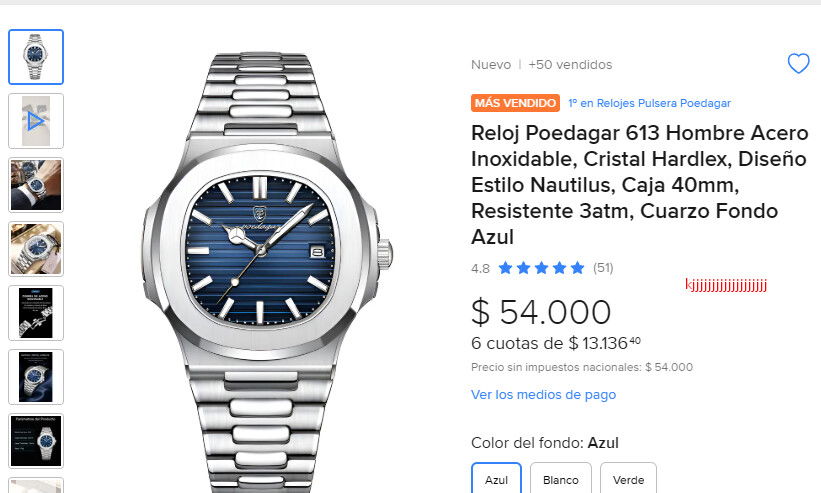The height and width of the screenshot is (493, 821).
Task: View thumbnail of watch on golden background
Action: pos(36,249)
